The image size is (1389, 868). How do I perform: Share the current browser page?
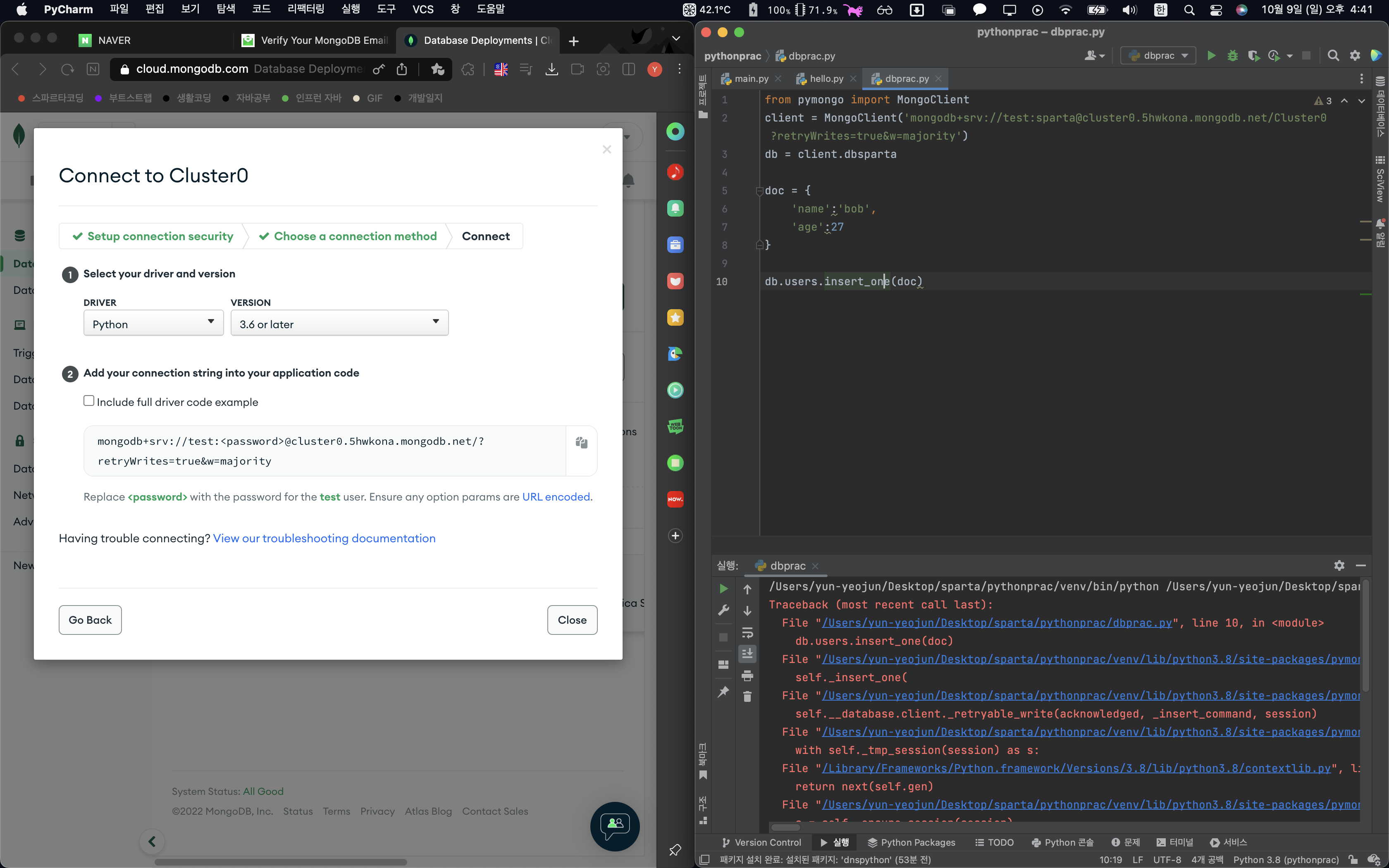pyautogui.click(x=402, y=69)
